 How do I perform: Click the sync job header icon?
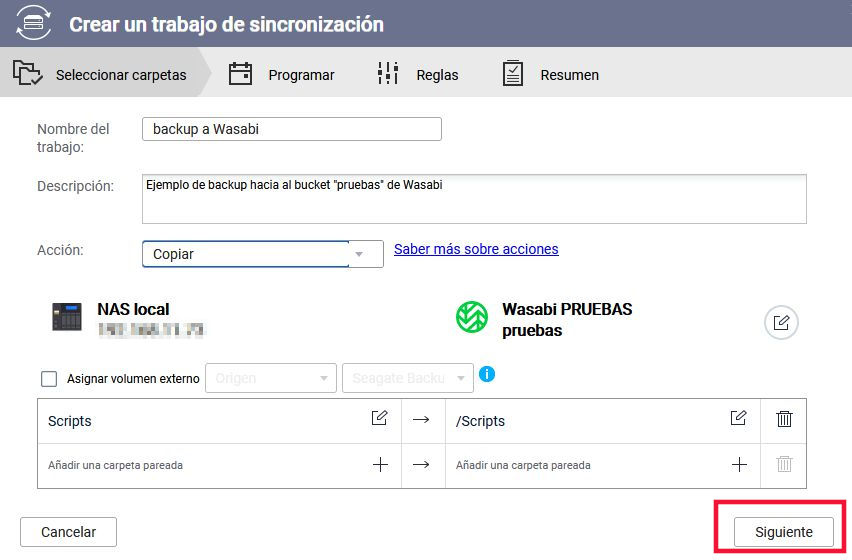[x=33, y=23]
